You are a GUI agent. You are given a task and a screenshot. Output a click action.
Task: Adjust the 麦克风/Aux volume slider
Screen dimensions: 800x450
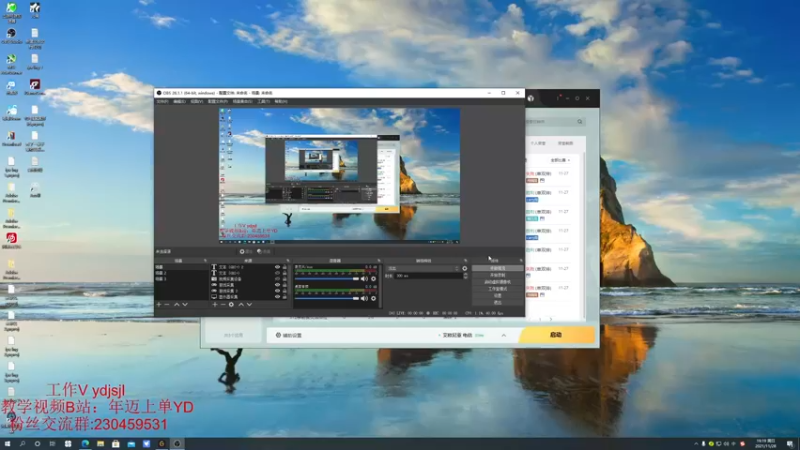coord(327,279)
